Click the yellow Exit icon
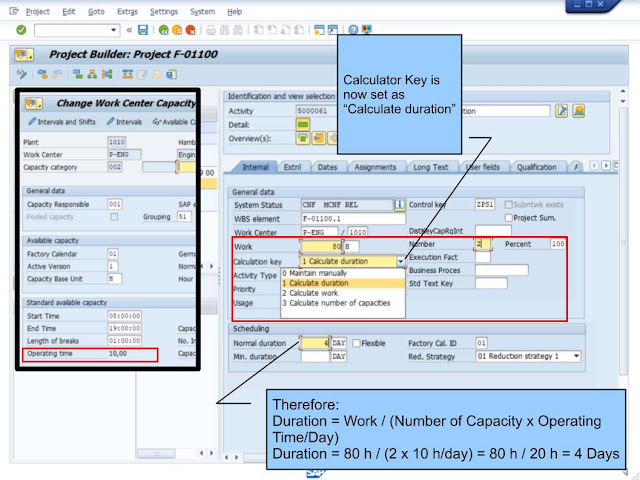 (177, 30)
